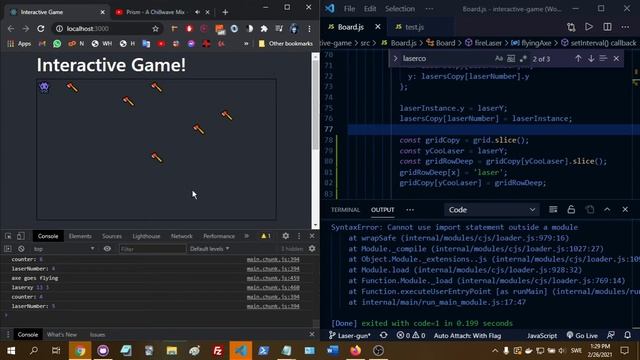Mute the YouTube tab audio icon
Screen dimensions: 640x360
198,12
